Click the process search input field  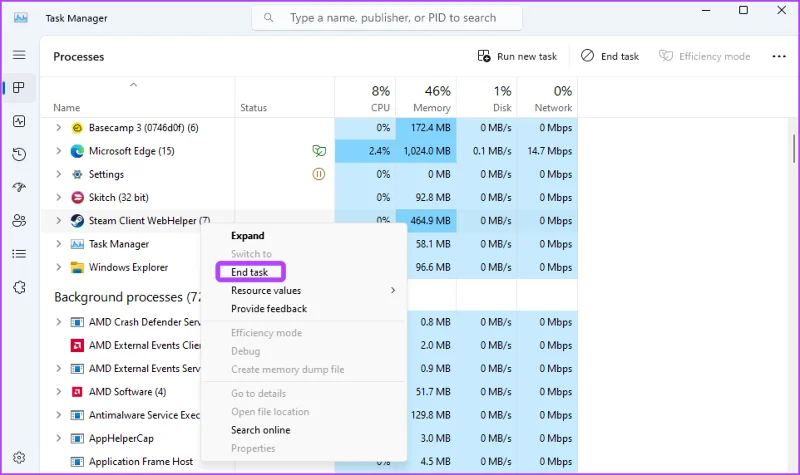(x=387, y=18)
